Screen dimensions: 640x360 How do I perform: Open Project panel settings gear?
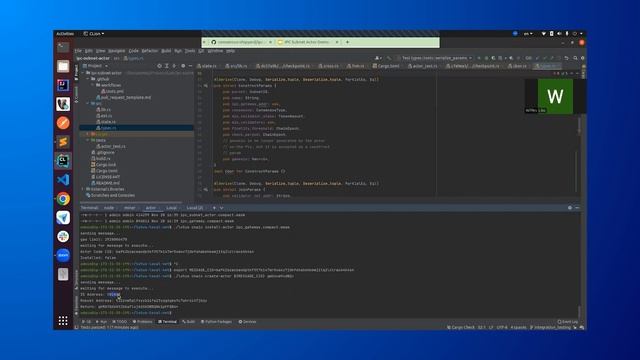183,66
